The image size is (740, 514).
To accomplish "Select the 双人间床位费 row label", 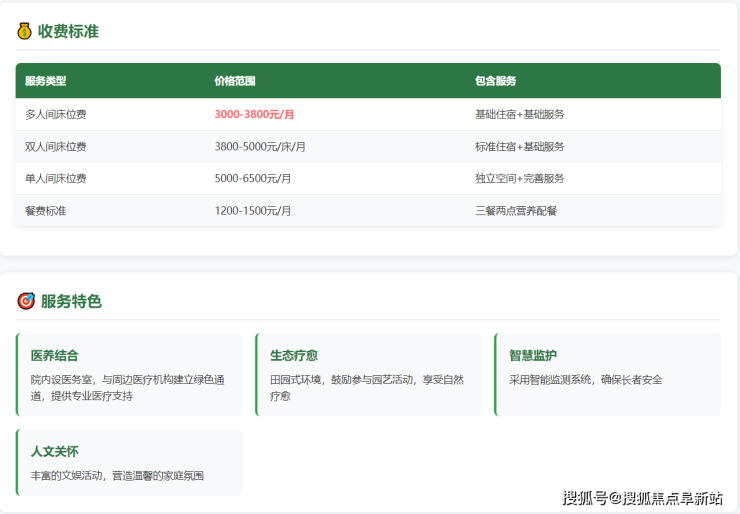I will coord(56,147).
